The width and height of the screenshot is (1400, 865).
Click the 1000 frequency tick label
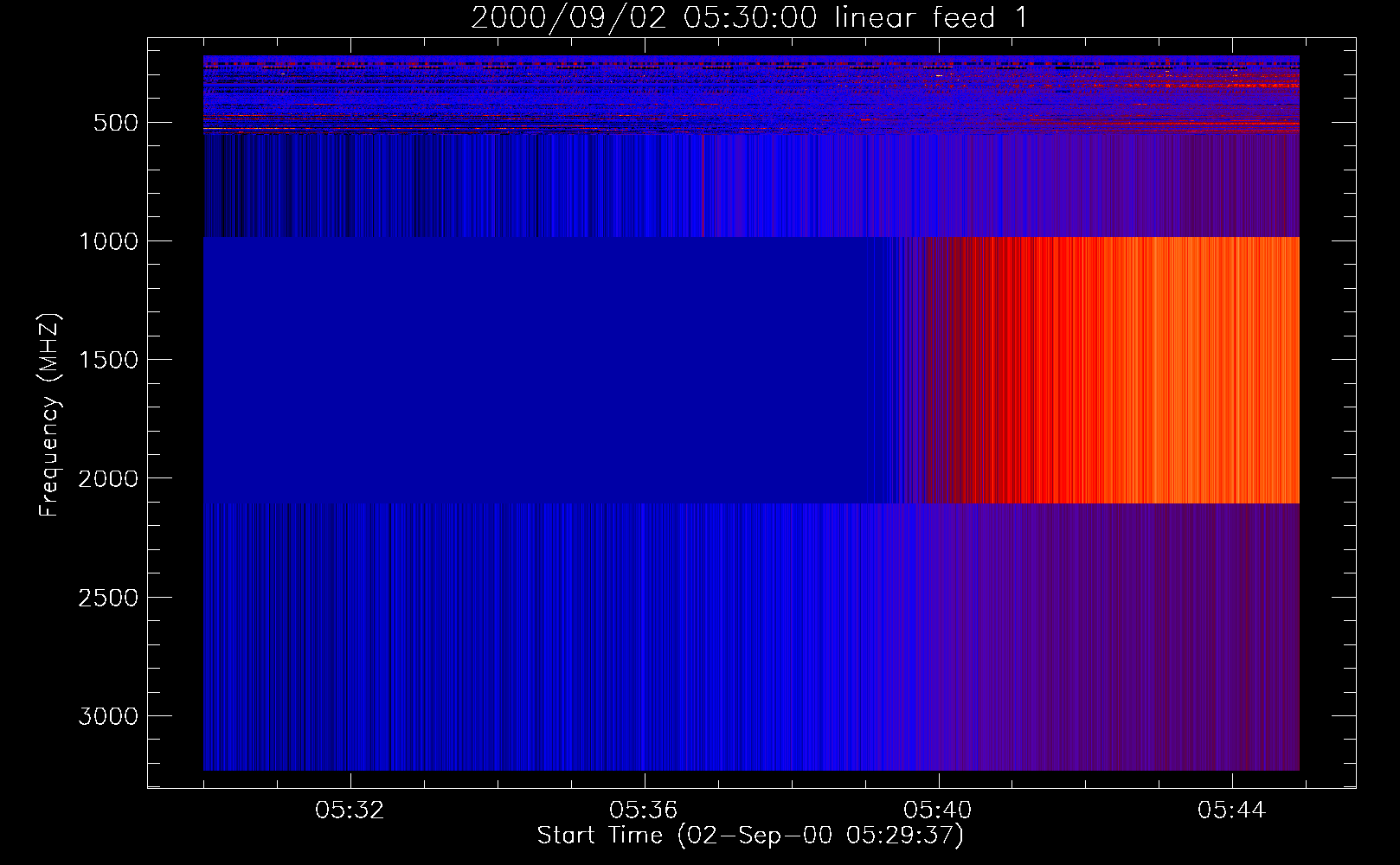(108, 241)
